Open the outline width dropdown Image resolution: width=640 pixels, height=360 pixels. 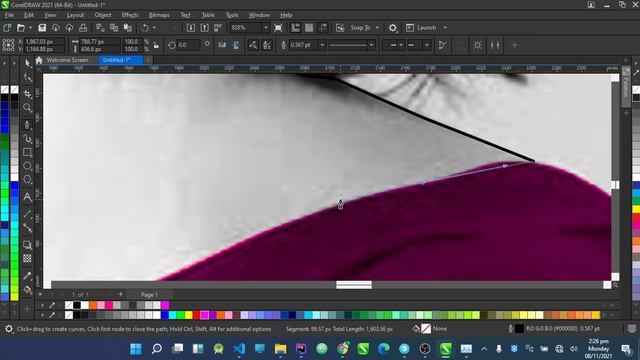(x=322, y=45)
